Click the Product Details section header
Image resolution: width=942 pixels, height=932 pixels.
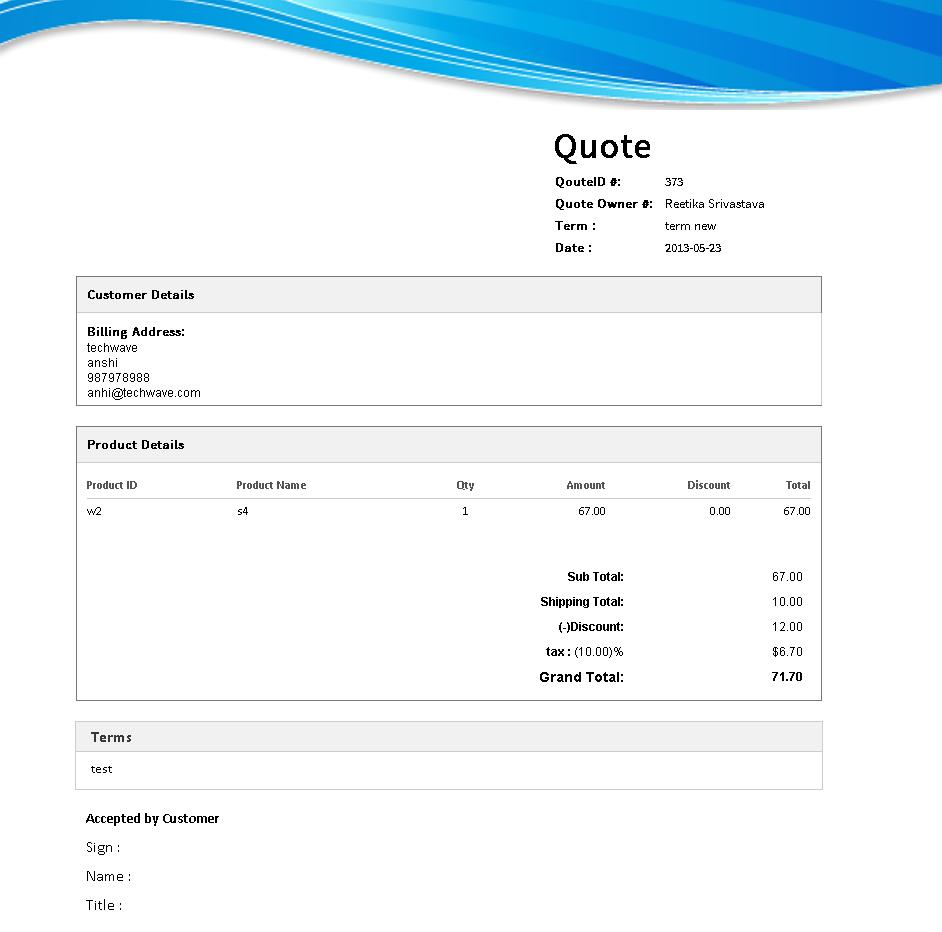[x=136, y=445]
